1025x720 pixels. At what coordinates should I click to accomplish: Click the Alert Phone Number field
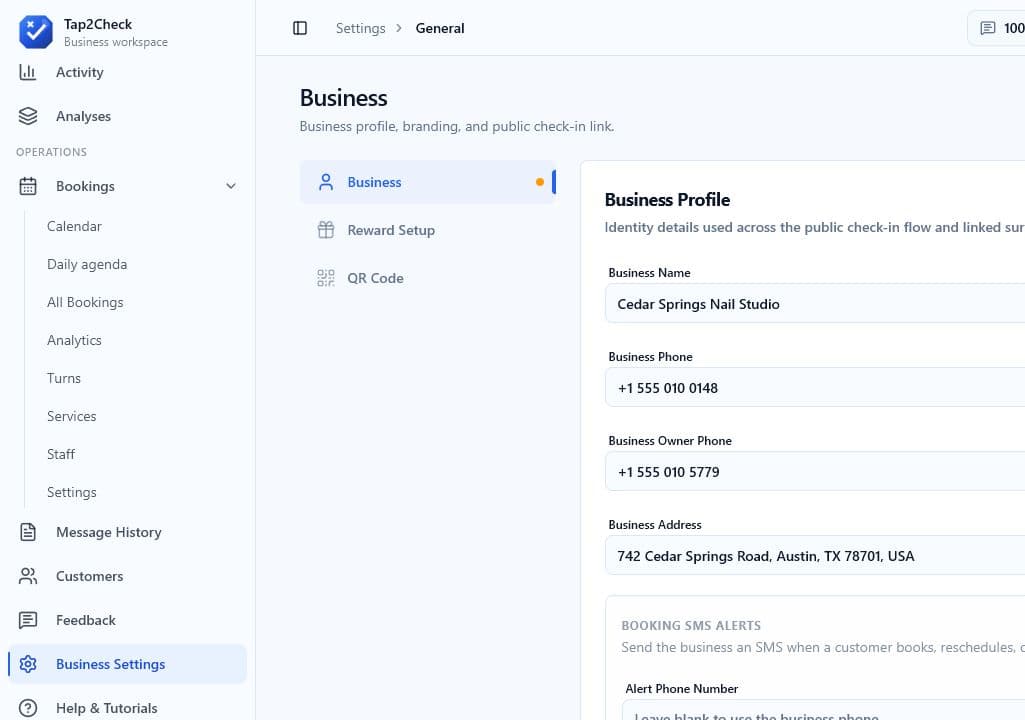(824, 711)
